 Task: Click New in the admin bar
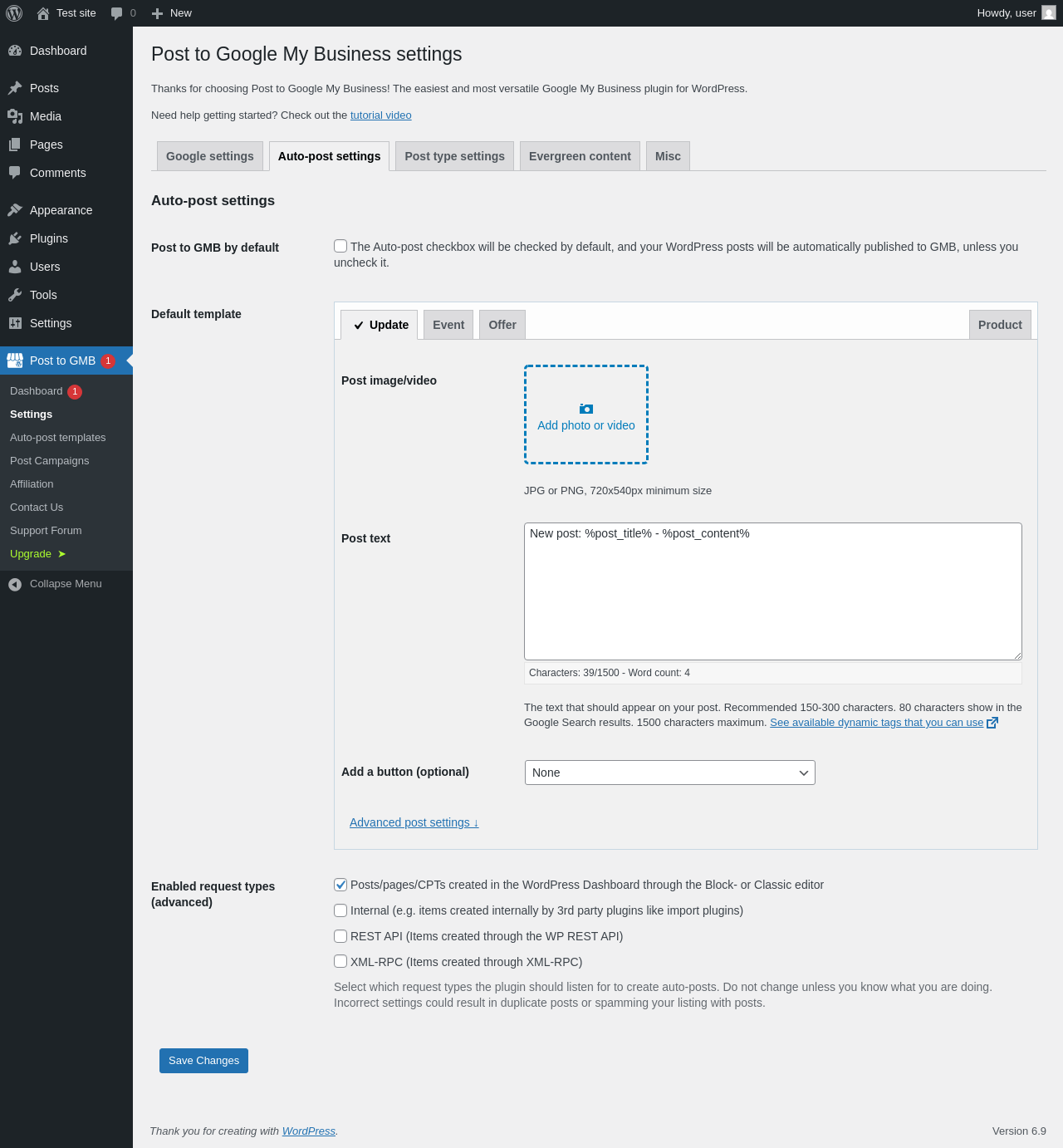pos(181,13)
